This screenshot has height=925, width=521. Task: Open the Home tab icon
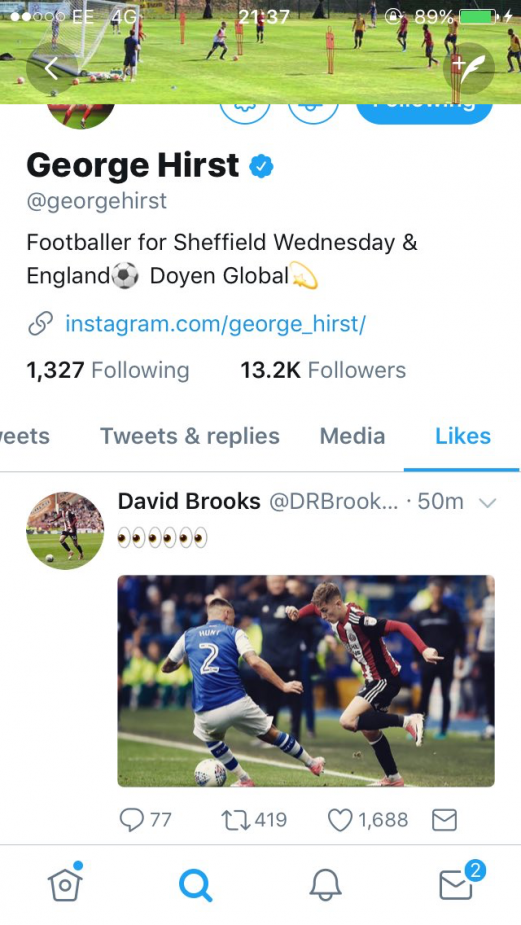[65, 884]
